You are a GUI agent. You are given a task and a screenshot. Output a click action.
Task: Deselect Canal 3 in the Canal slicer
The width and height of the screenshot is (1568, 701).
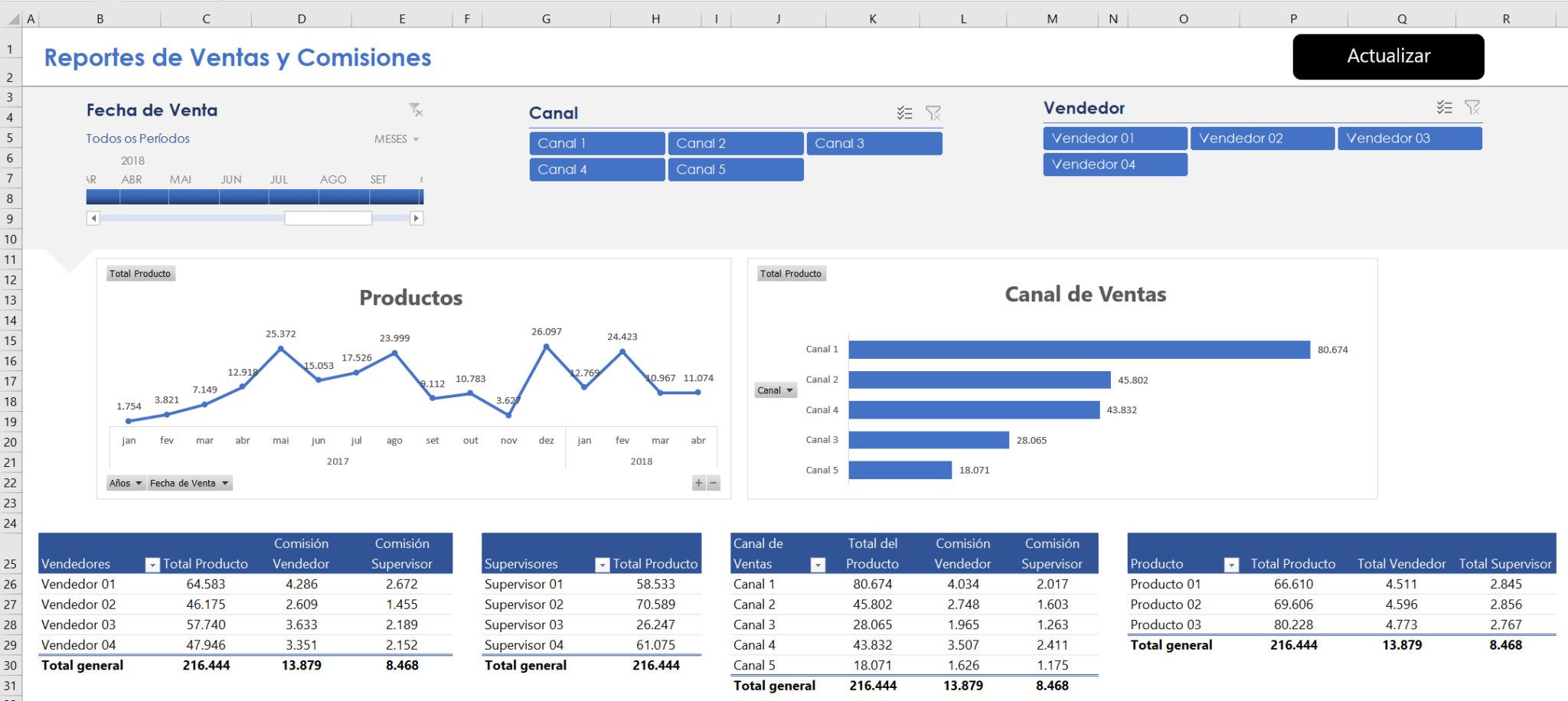coord(874,143)
